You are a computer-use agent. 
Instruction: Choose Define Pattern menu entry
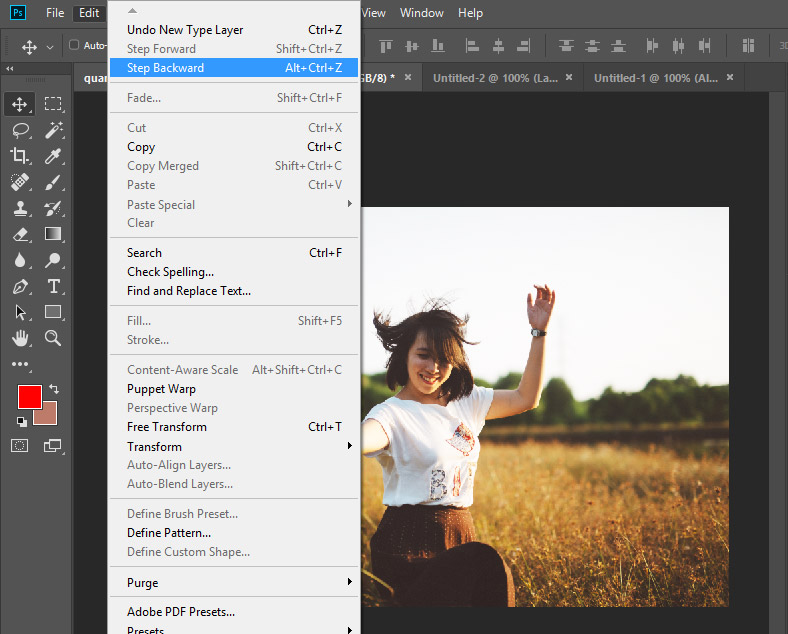234,533
